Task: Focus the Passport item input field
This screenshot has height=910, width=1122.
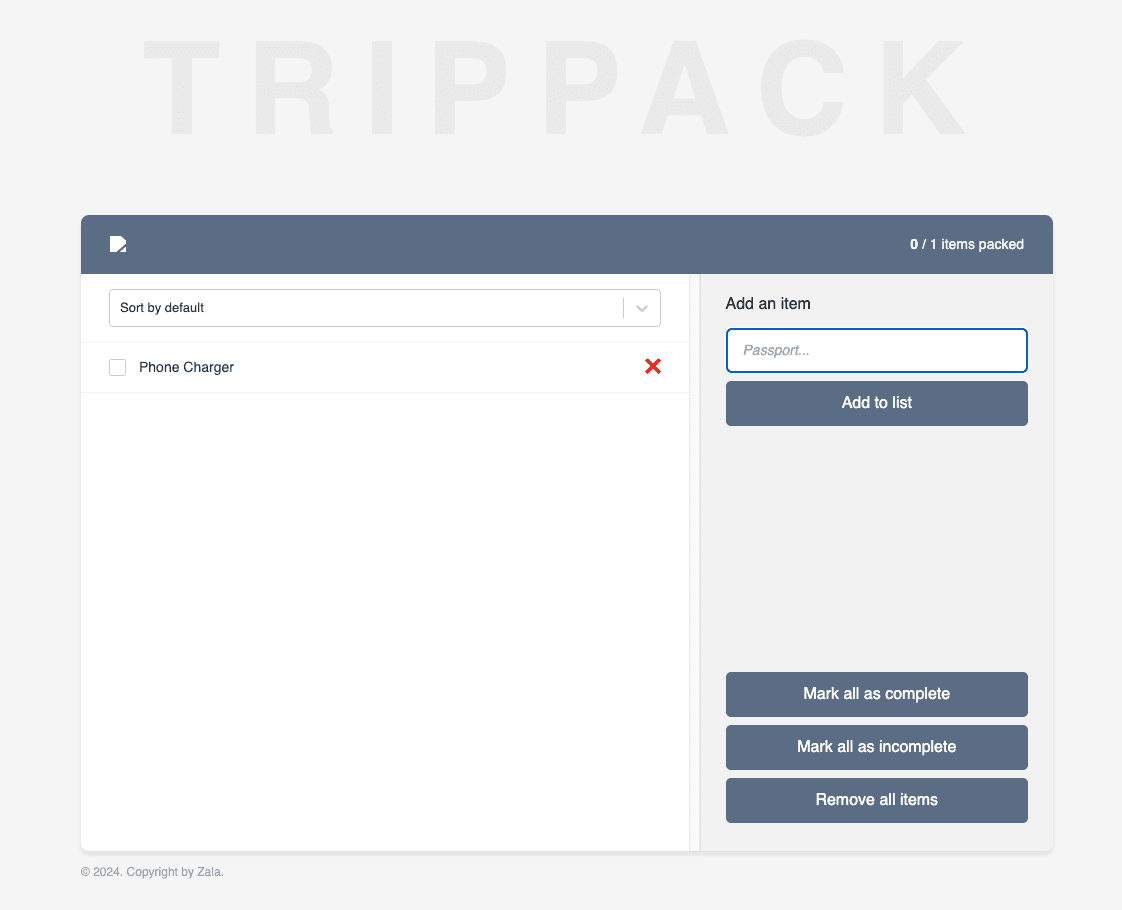Action: [x=876, y=351]
